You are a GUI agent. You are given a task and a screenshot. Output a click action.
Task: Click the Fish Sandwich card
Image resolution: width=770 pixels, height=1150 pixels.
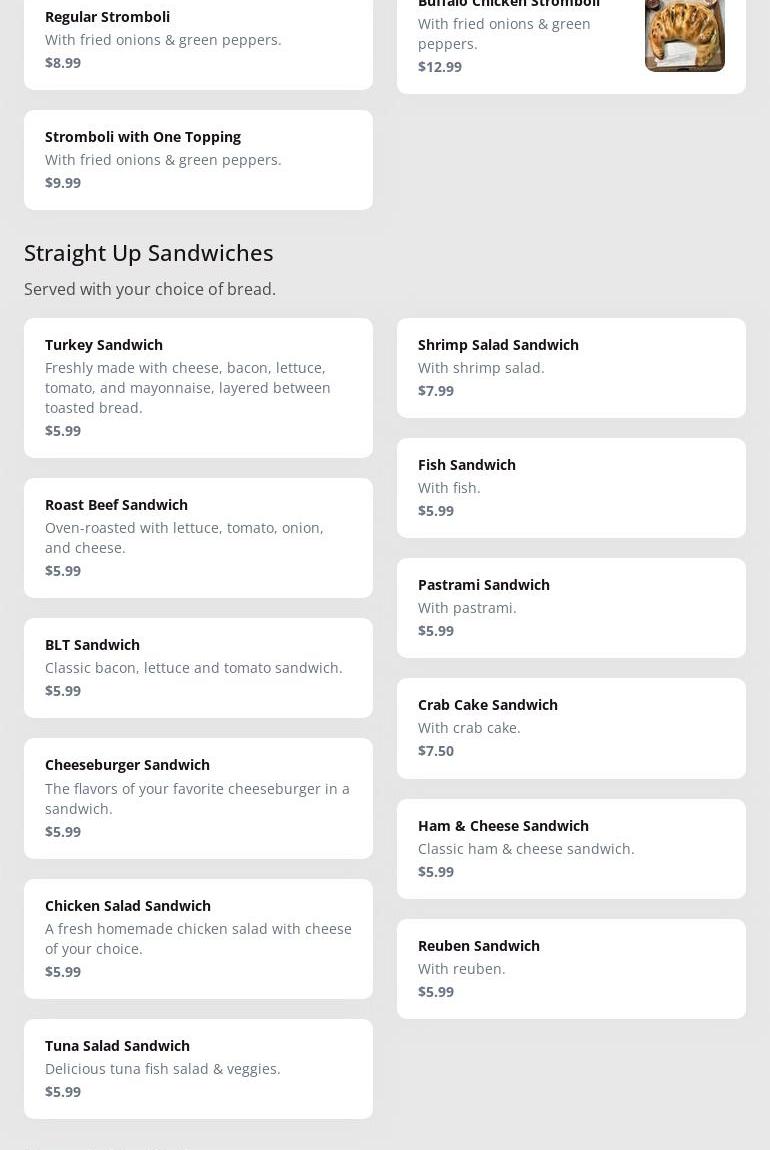(571, 488)
